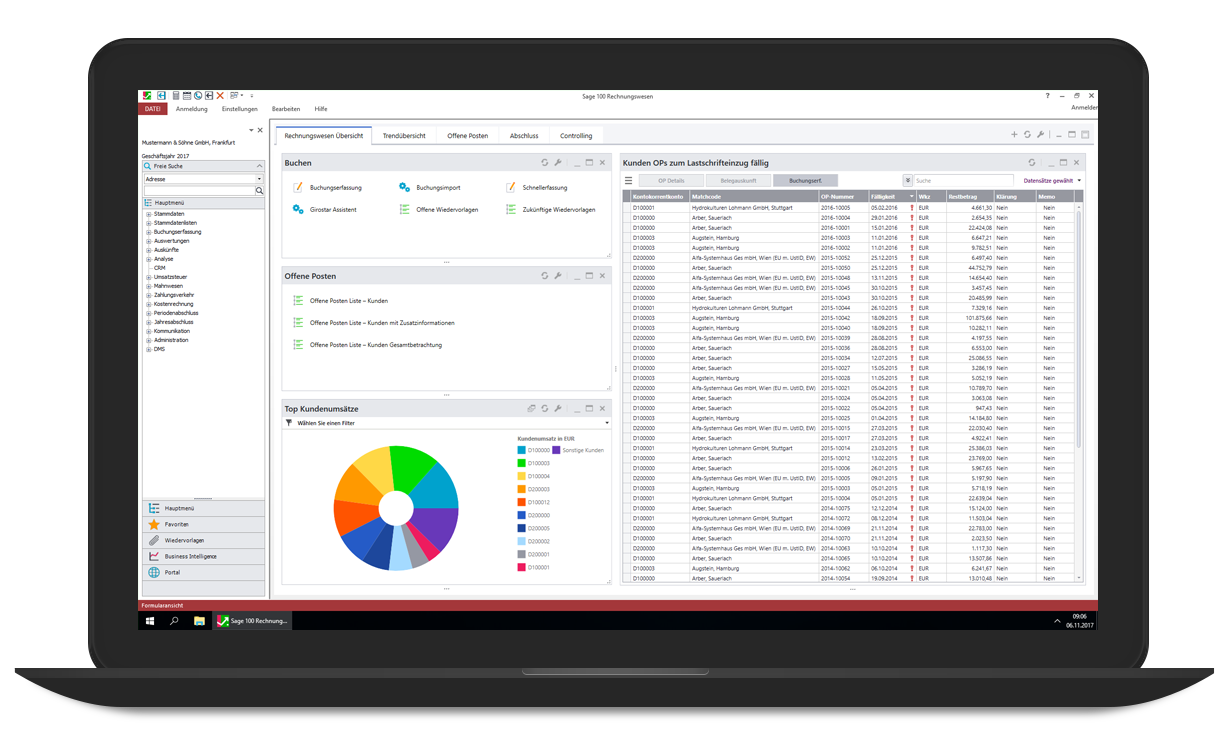
Task: Open Buchungserfassung in the Buchen panel
Action: click(335, 188)
